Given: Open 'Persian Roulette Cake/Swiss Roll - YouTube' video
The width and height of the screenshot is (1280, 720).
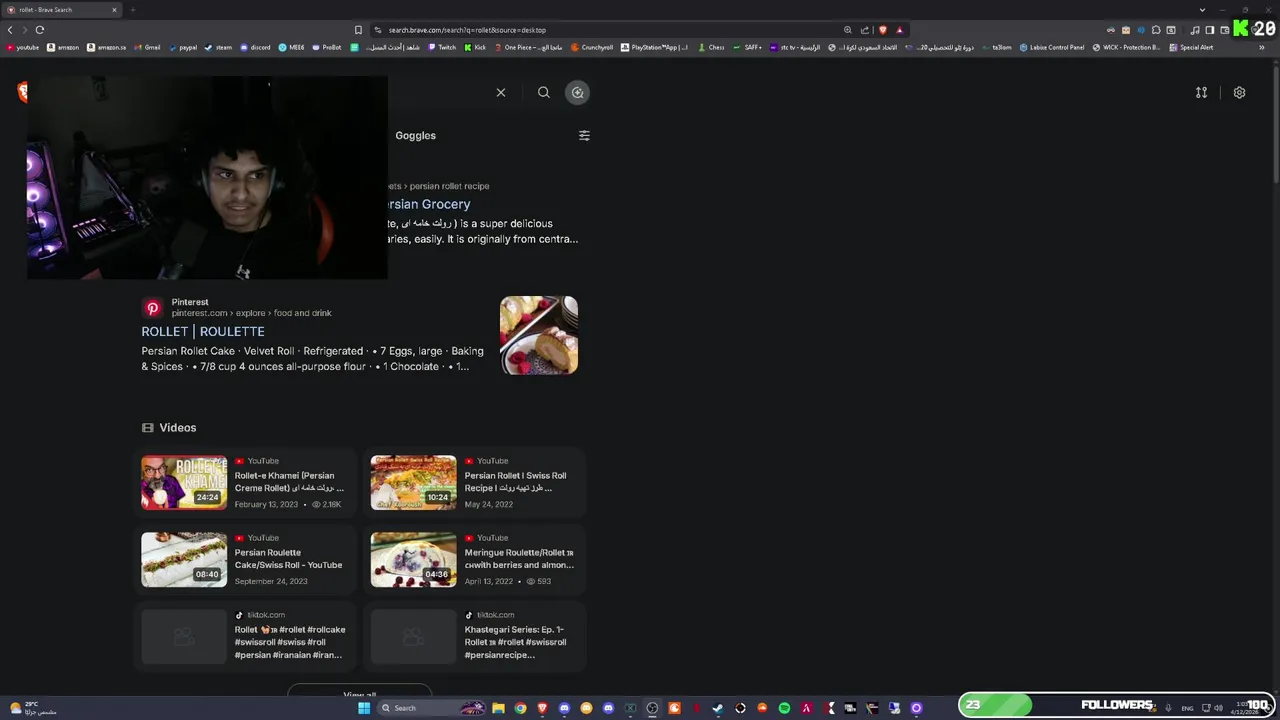Looking at the screenshot, I should pos(243,560).
